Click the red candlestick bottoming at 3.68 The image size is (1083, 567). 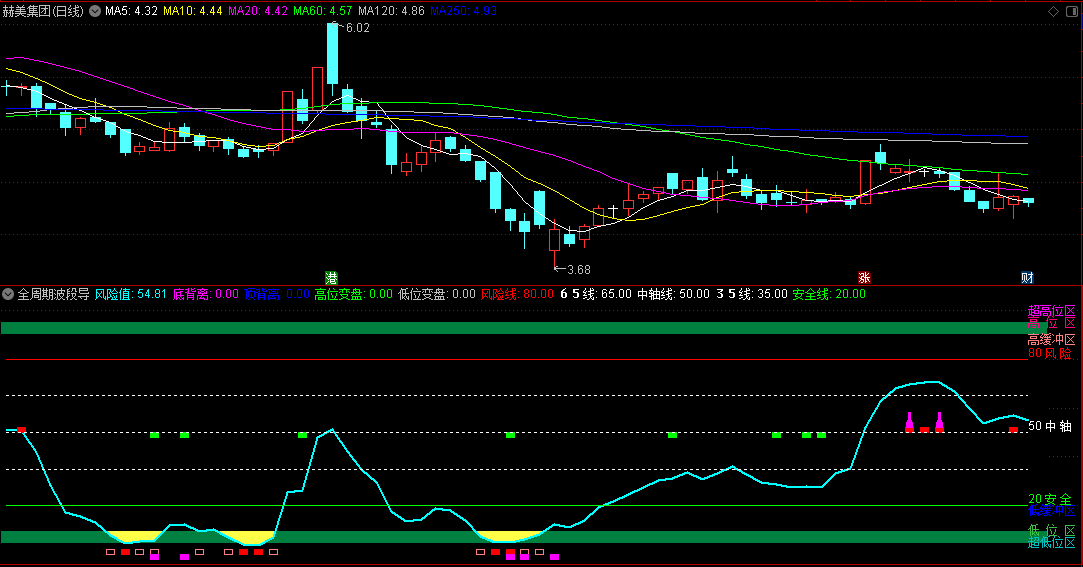click(554, 240)
